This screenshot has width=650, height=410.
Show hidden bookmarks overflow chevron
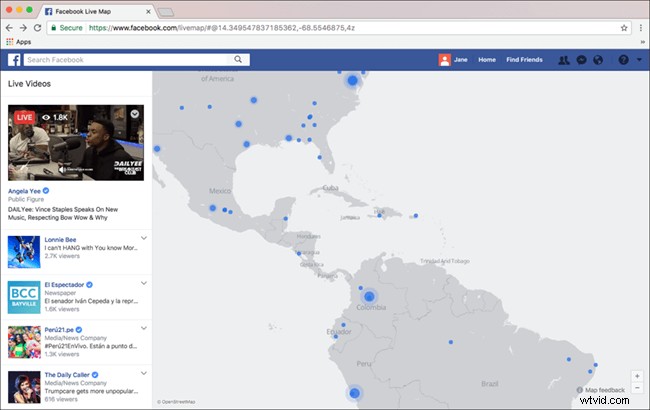click(643, 42)
